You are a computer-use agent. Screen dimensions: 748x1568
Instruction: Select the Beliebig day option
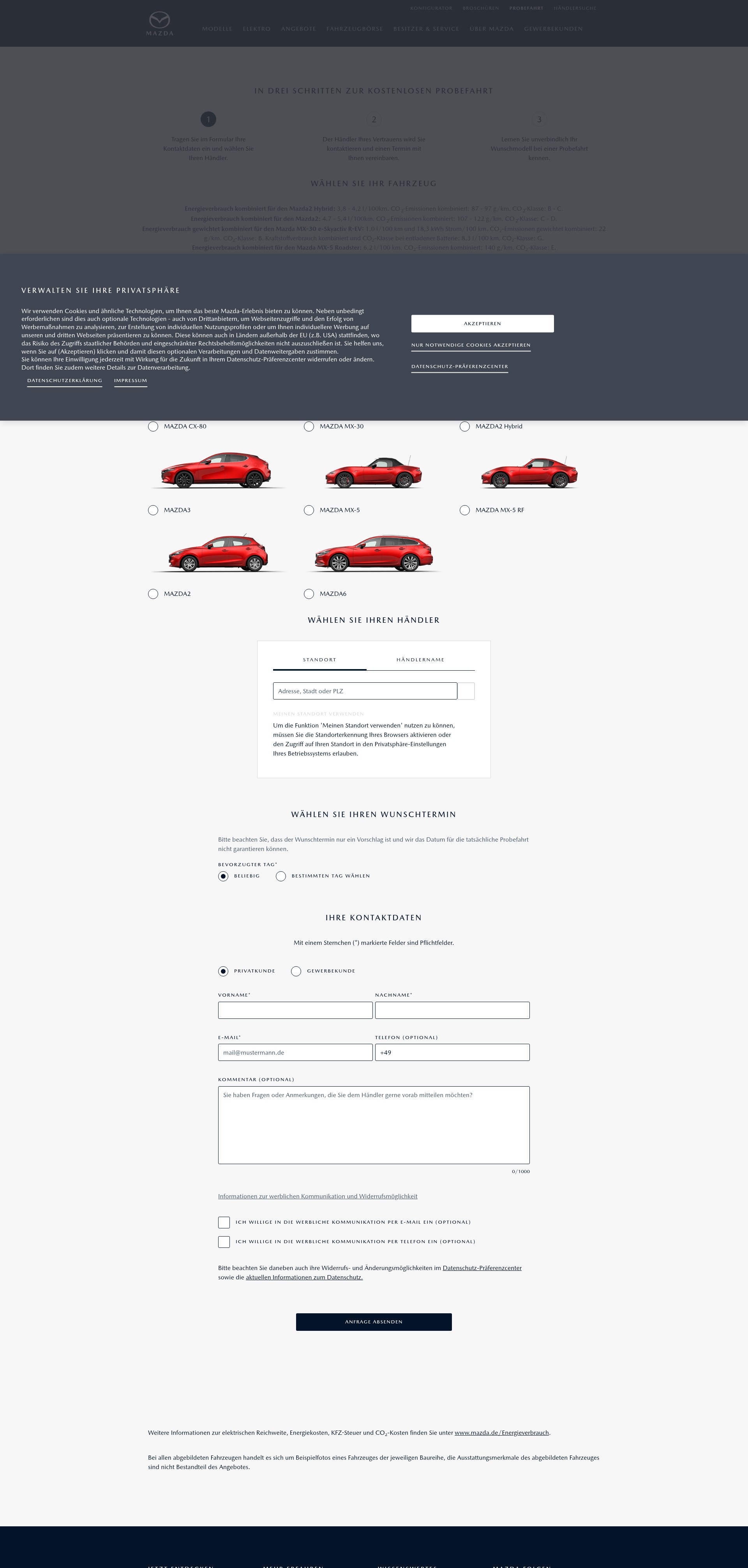tap(223, 876)
